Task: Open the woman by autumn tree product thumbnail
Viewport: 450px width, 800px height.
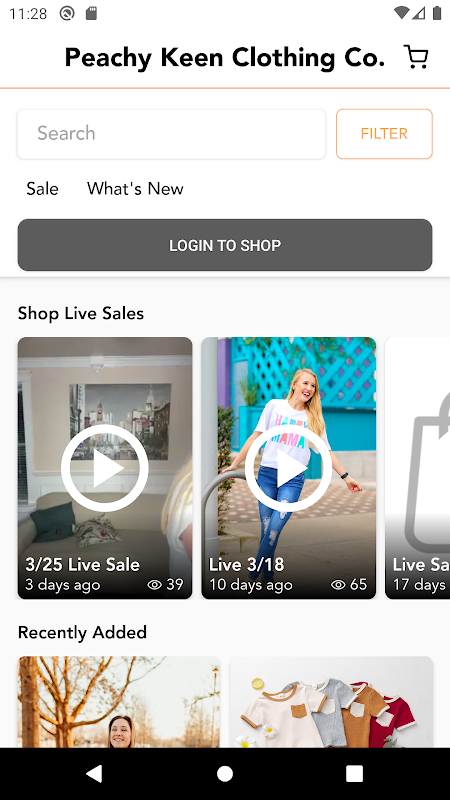Action: pos(119,702)
